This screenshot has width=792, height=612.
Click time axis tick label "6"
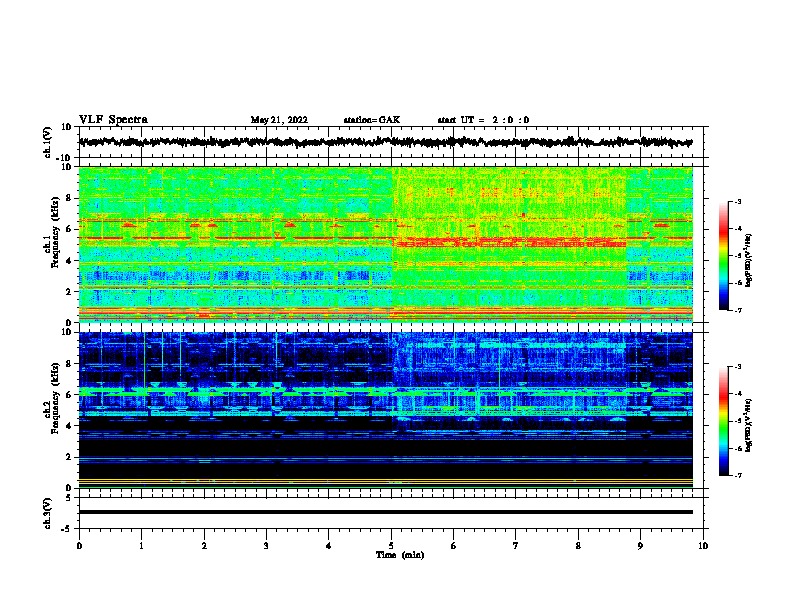pyautogui.click(x=454, y=546)
